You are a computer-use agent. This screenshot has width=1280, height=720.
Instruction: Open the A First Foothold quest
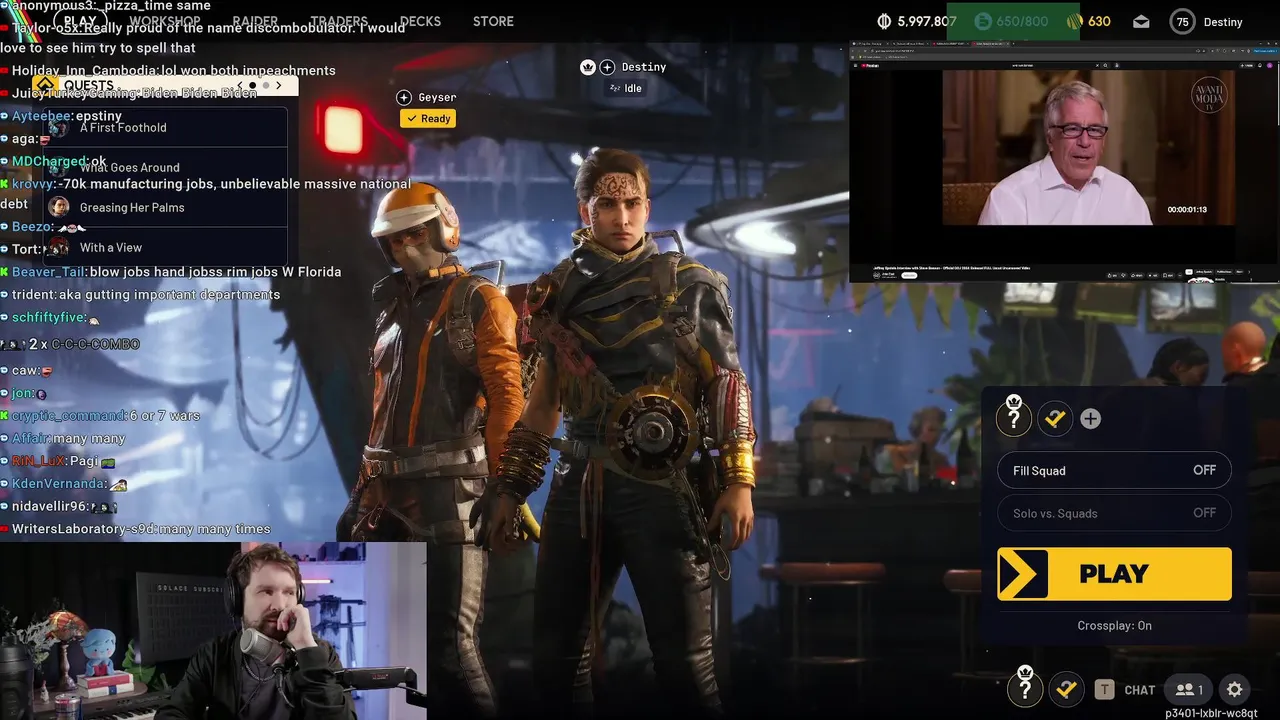click(166, 127)
